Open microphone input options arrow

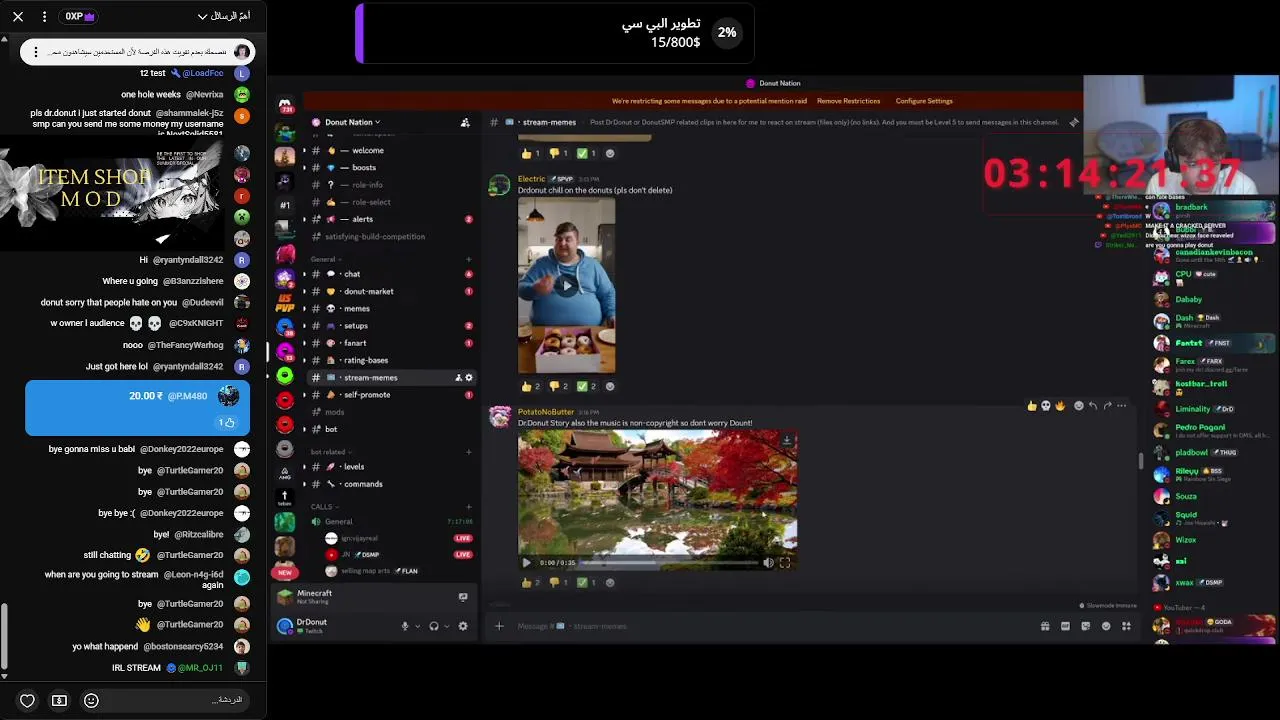[416, 626]
